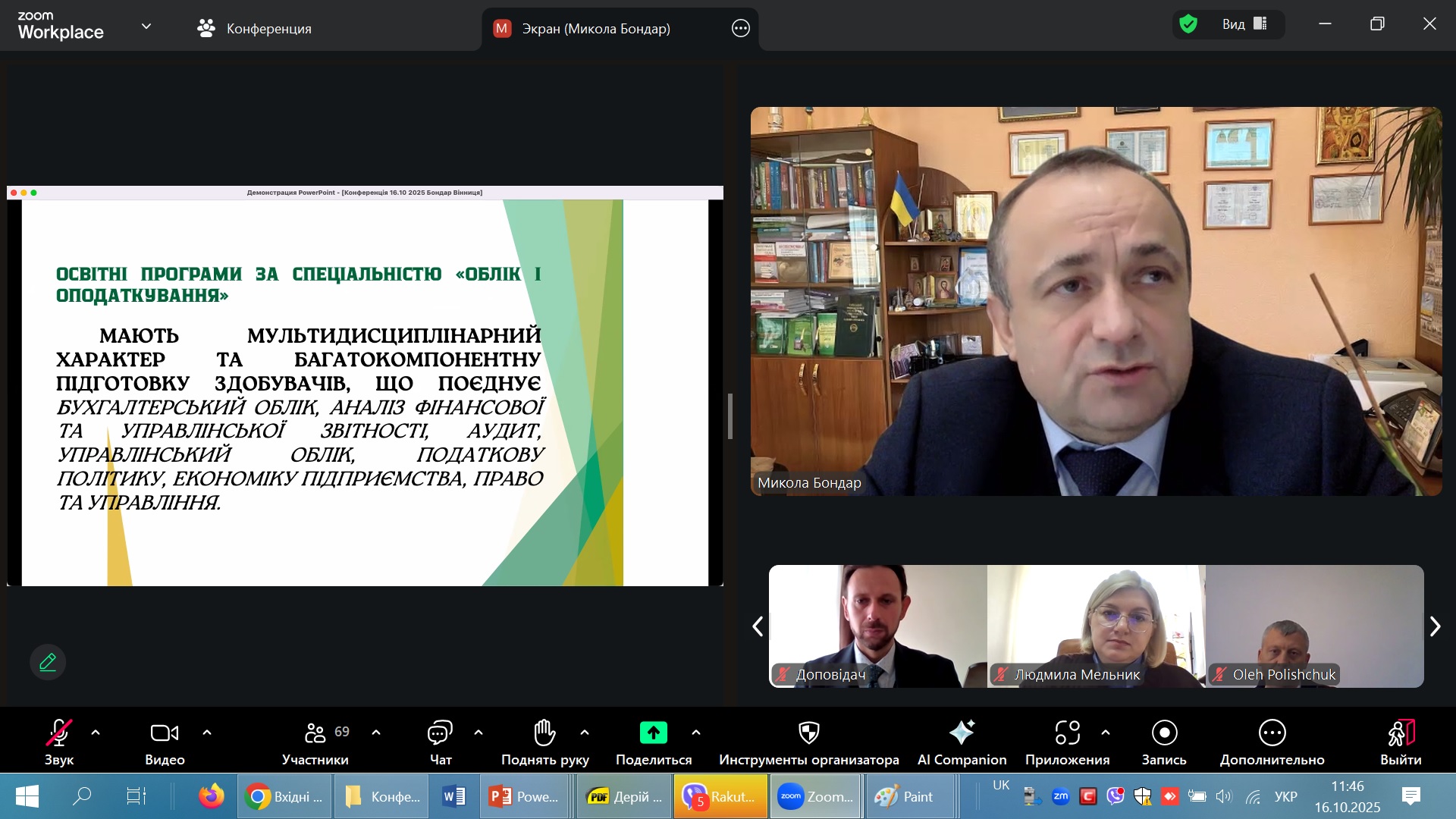Open the green Share screen button
Screen dimensions: 1456x819
tap(653, 733)
